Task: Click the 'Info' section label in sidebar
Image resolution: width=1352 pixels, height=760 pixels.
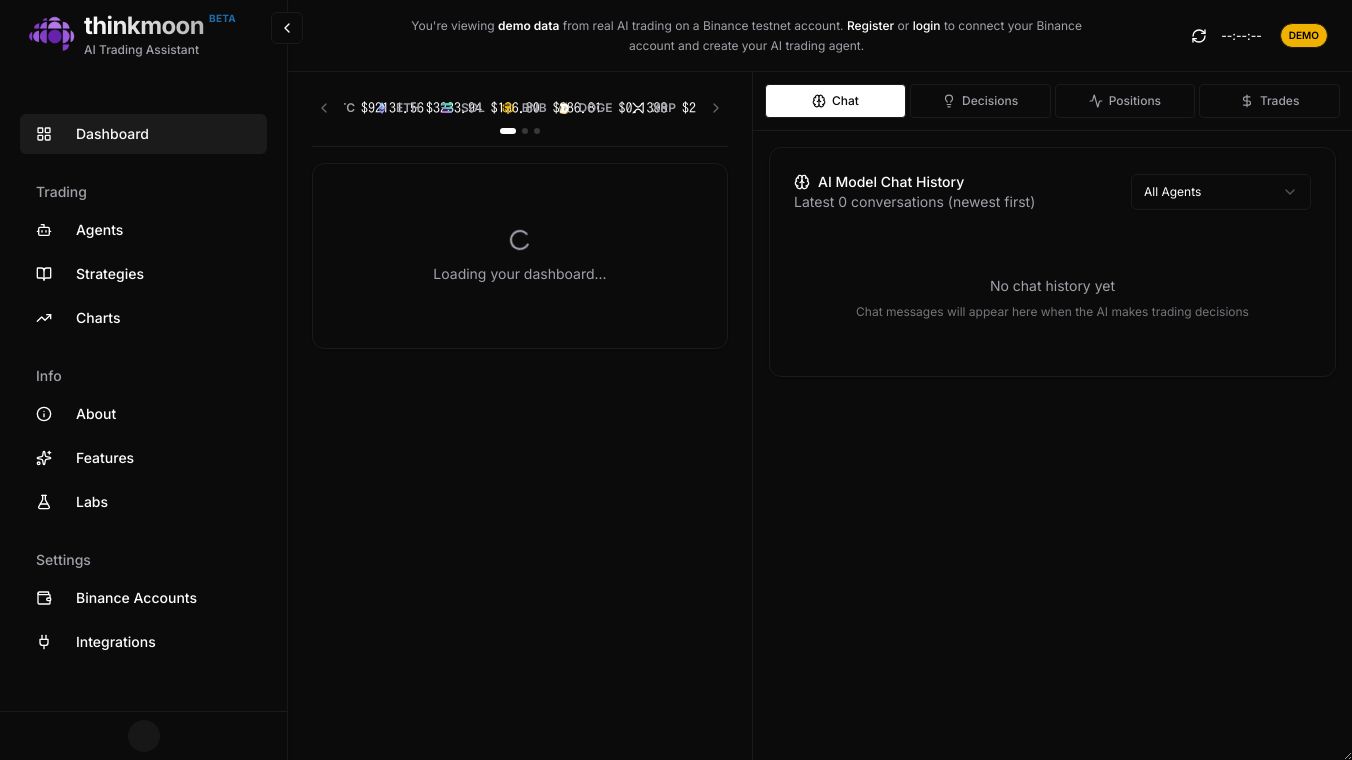Action: pos(49,376)
